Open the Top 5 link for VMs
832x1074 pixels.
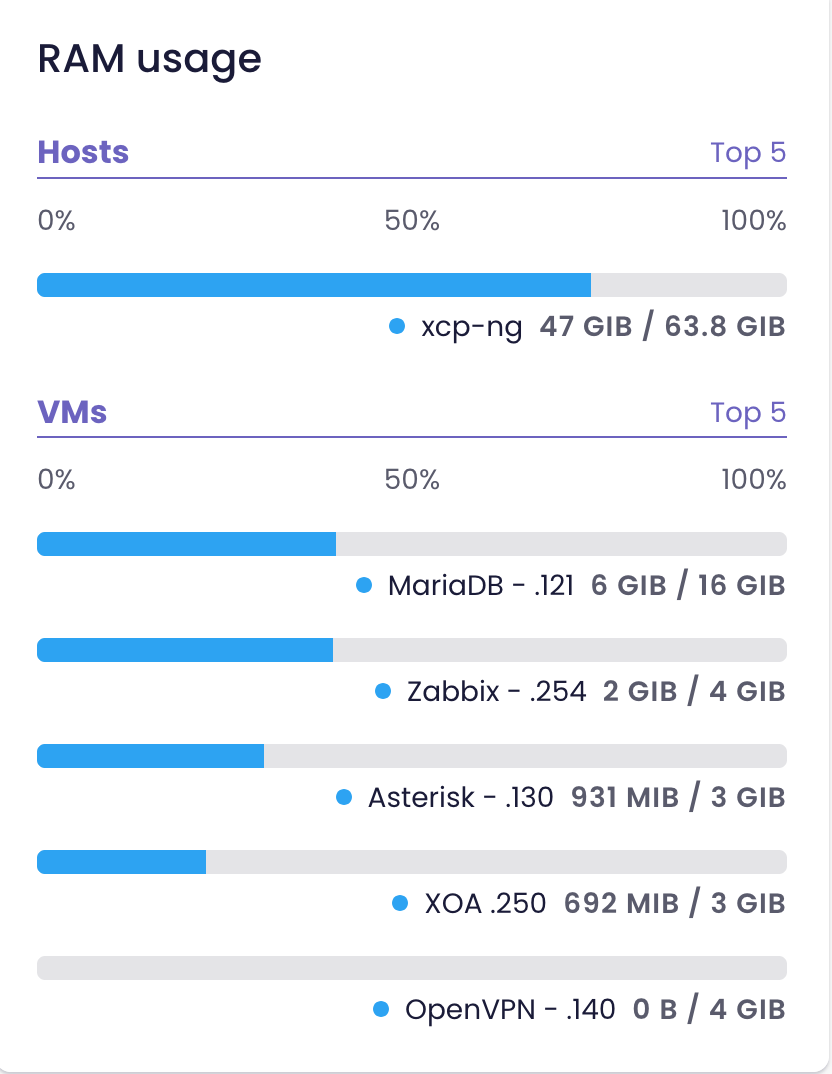coord(748,412)
